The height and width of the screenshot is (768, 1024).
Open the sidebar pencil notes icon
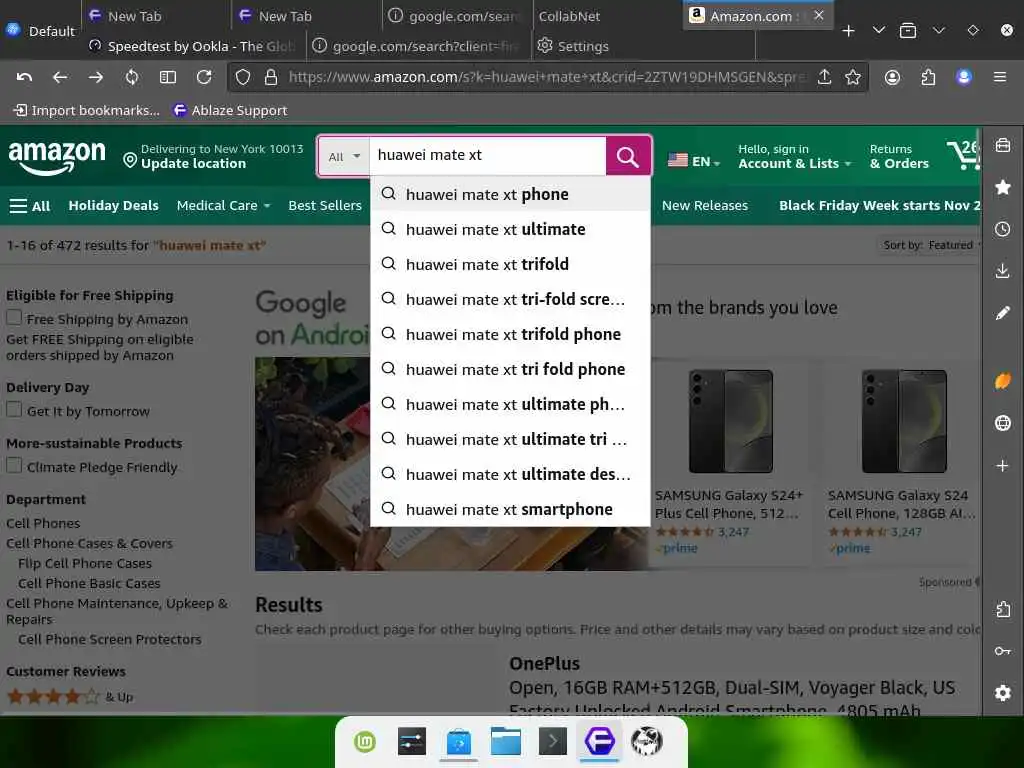1003,313
